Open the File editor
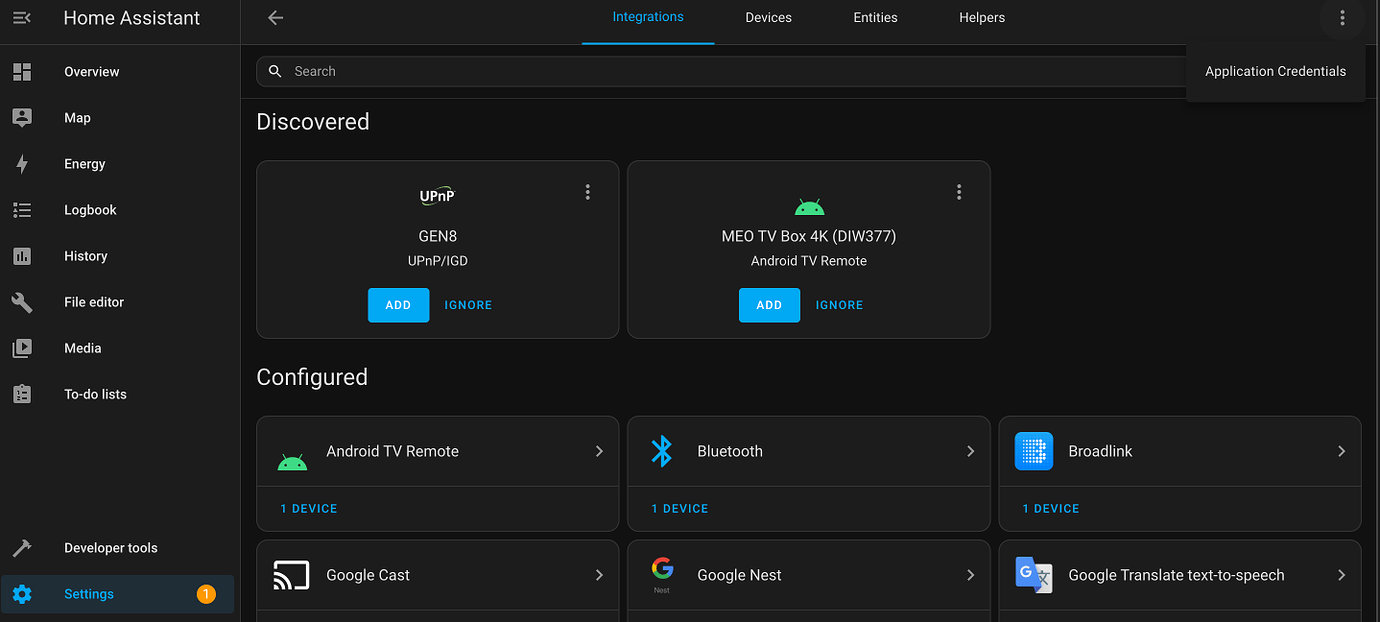The image size is (1380, 622). [x=94, y=301]
